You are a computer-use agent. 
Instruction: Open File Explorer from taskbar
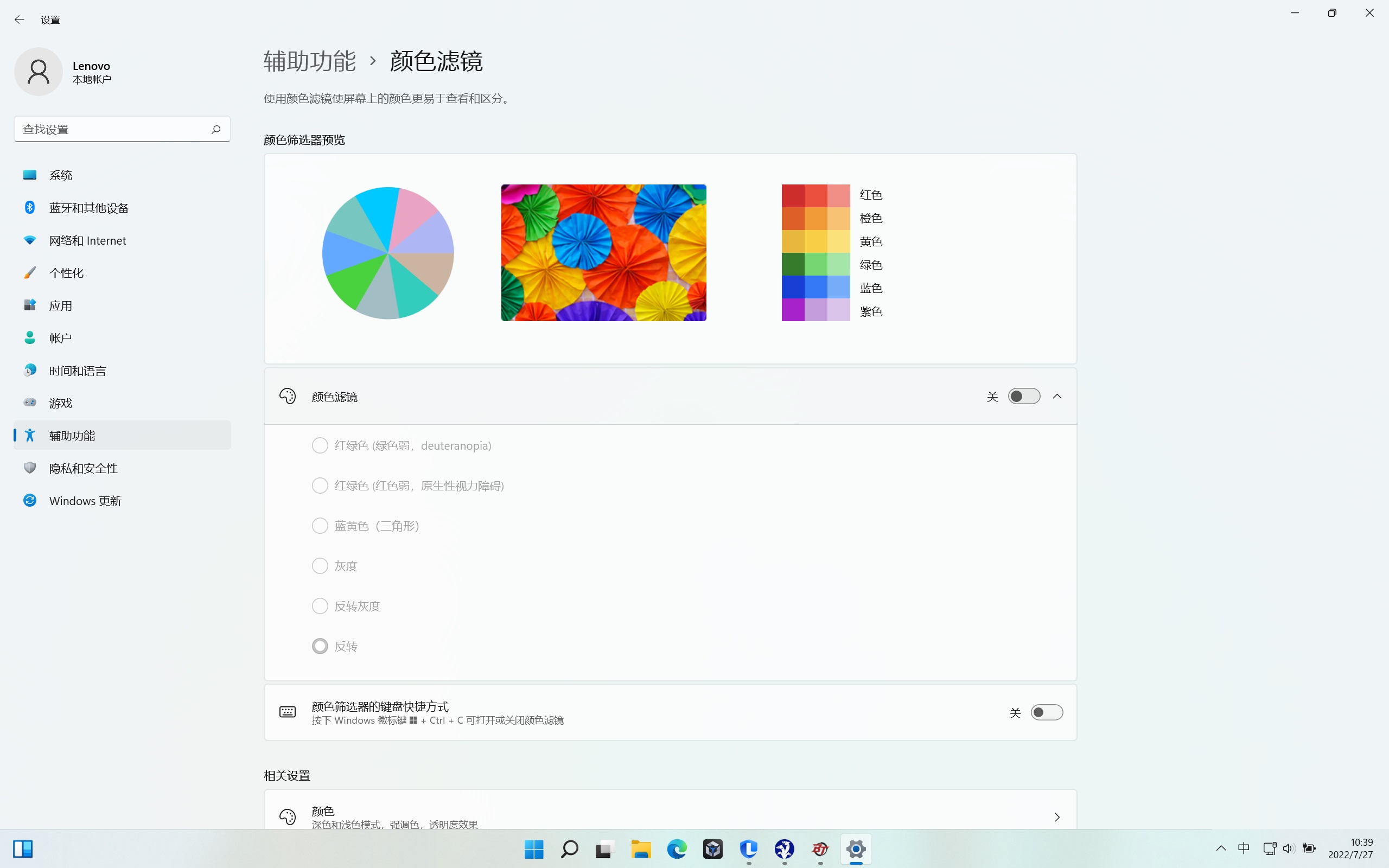[641, 848]
